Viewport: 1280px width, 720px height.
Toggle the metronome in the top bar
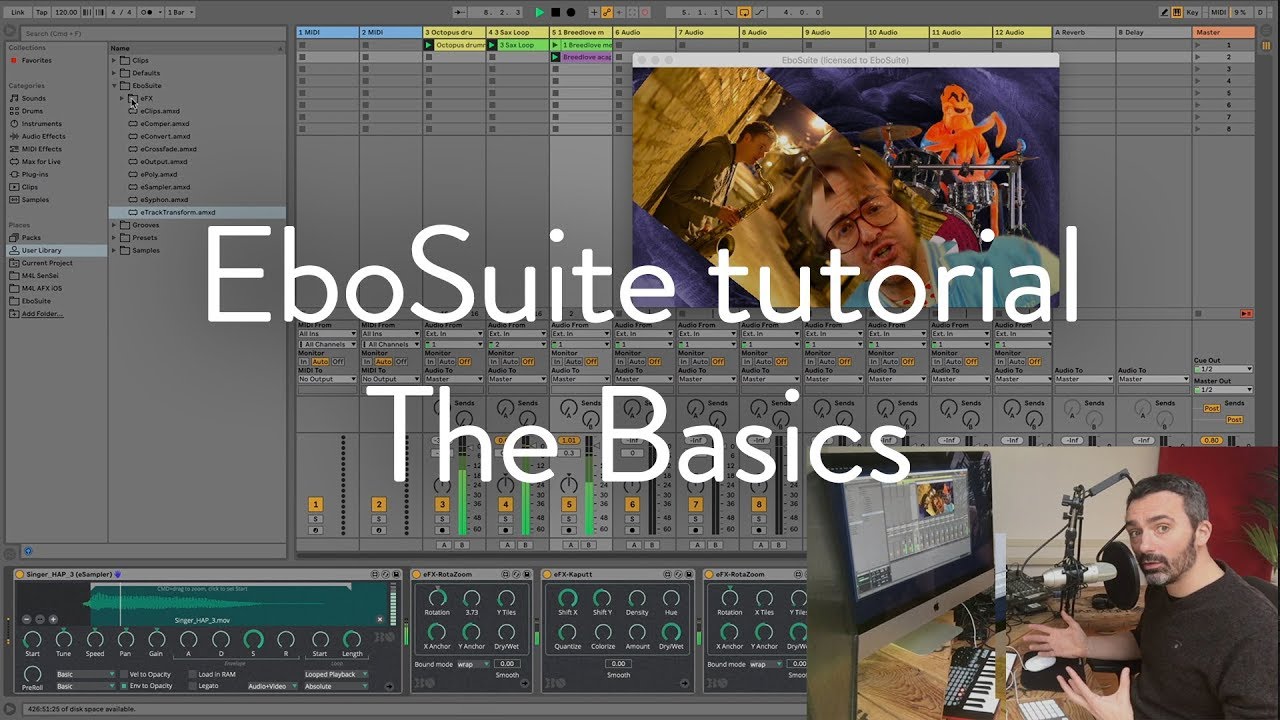[150, 12]
